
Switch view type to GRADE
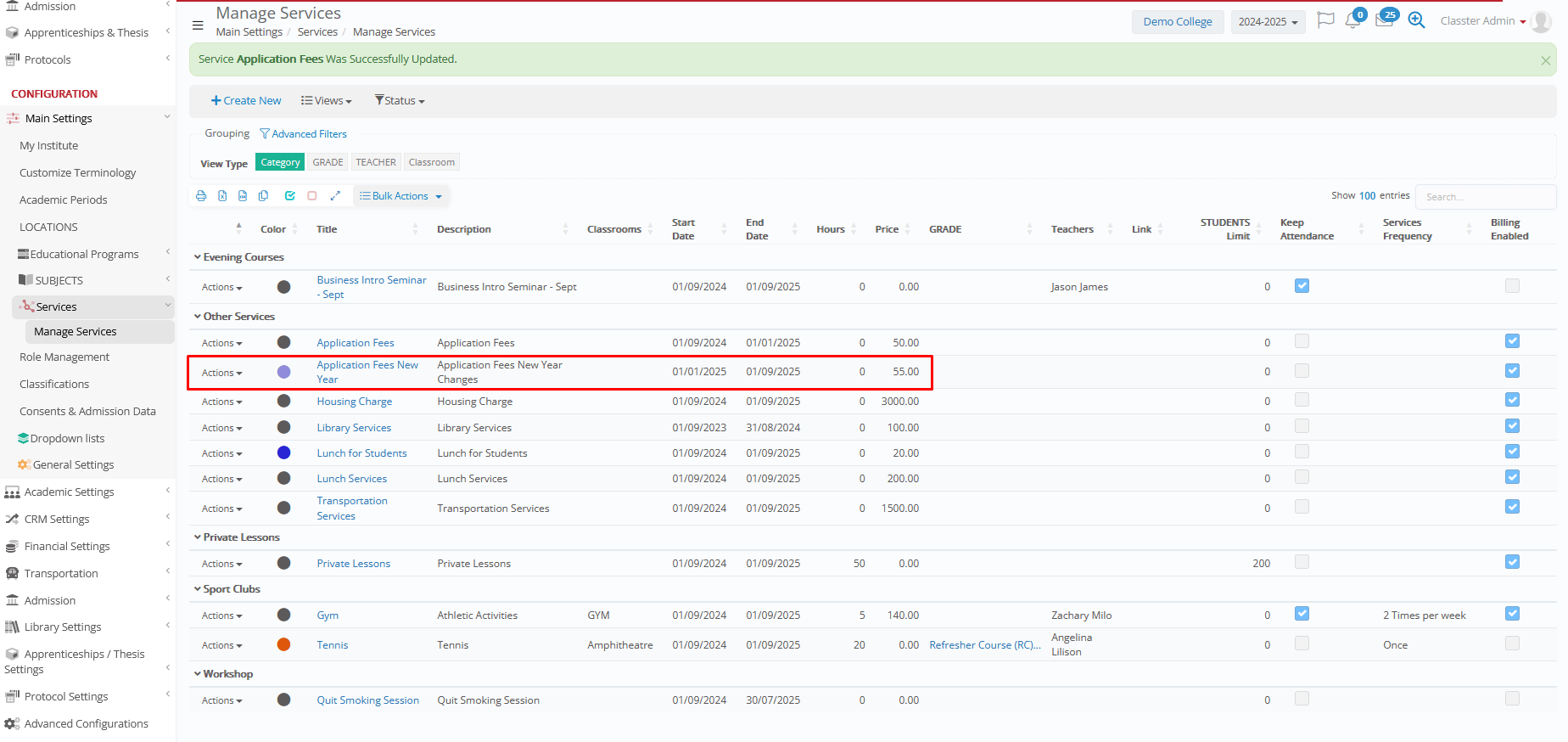point(328,162)
